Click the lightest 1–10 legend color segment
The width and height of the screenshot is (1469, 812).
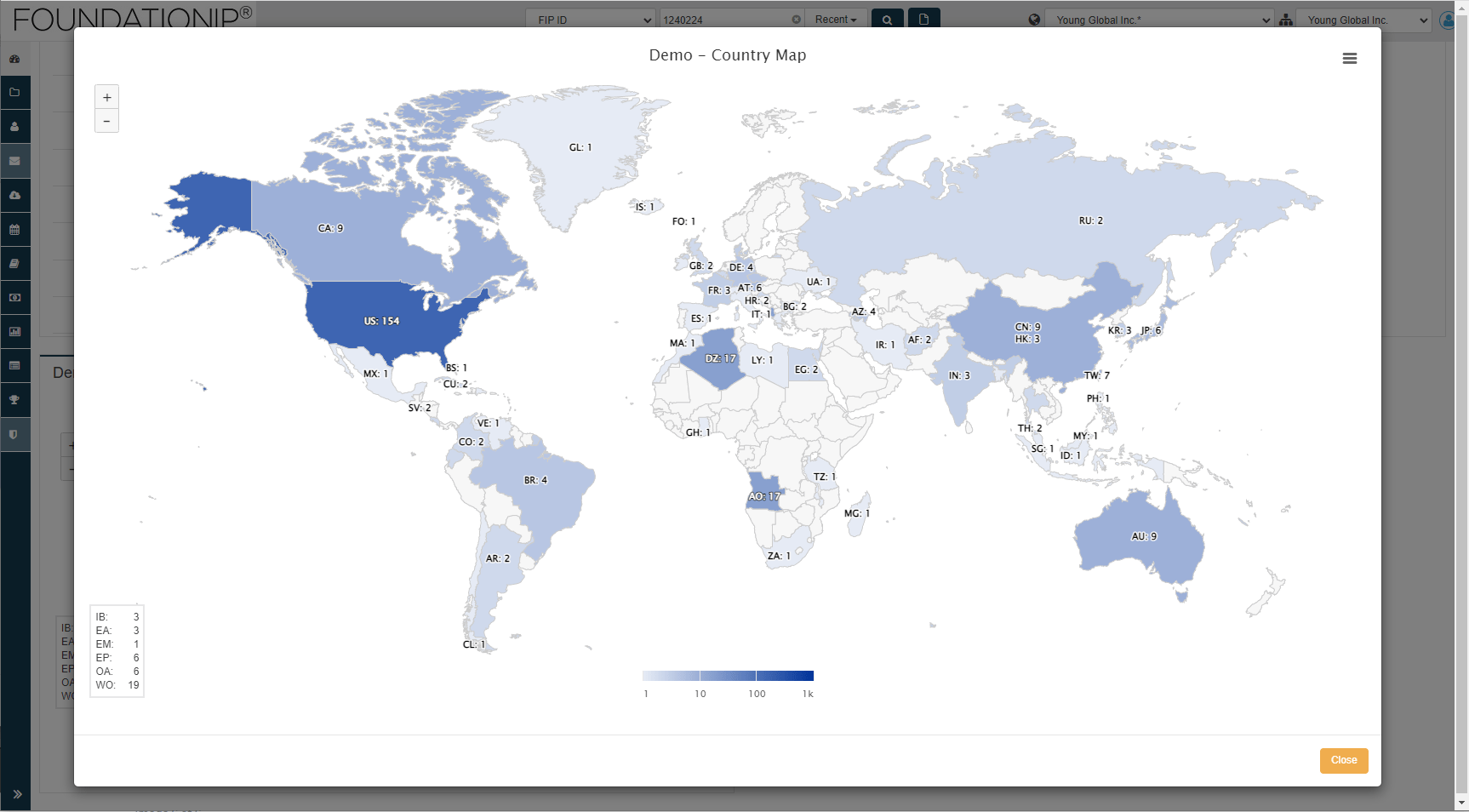click(x=671, y=676)
